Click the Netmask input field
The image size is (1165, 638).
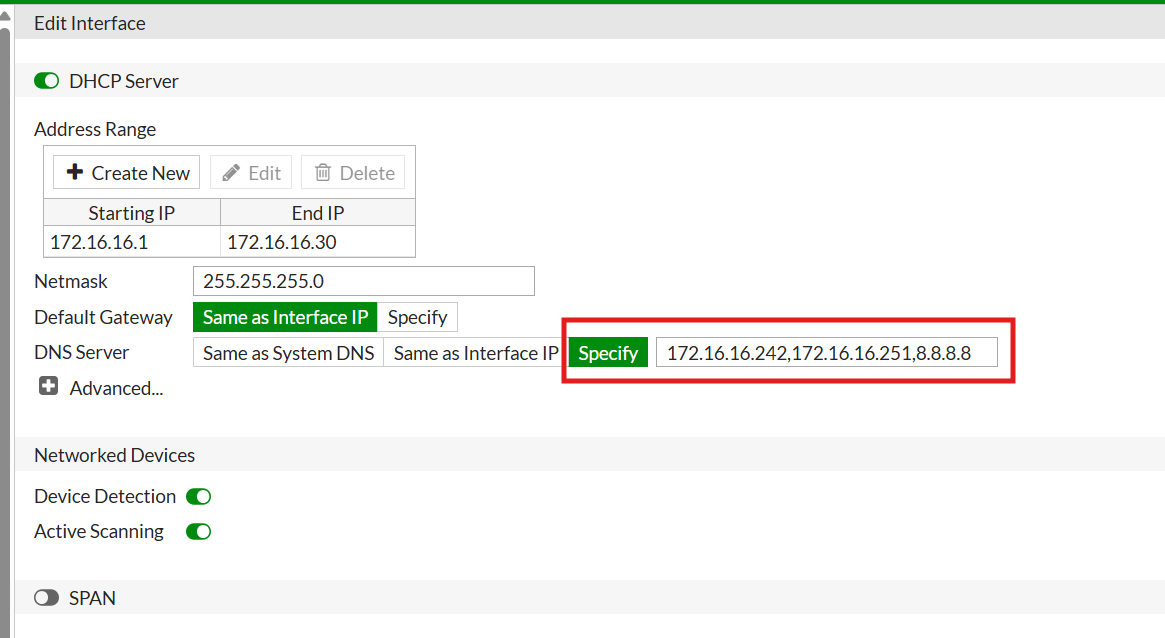363,281
